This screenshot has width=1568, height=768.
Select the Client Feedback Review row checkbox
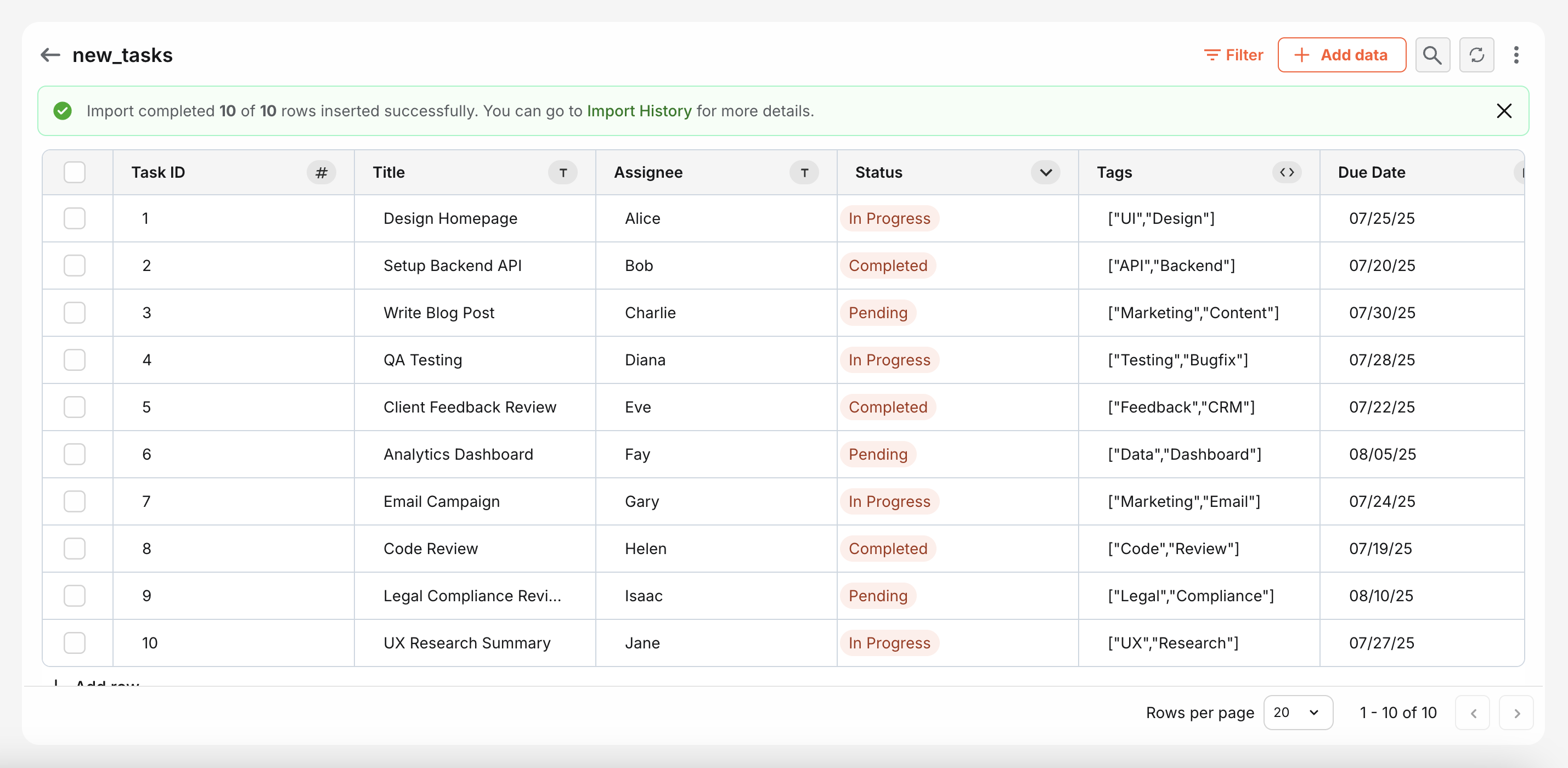(75, 407)
